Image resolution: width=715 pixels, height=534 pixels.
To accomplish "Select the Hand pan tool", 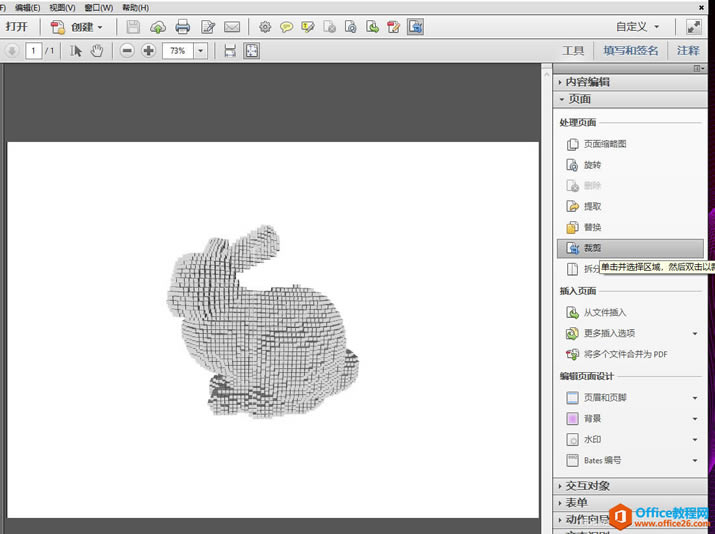I will [x=97, y=51].
